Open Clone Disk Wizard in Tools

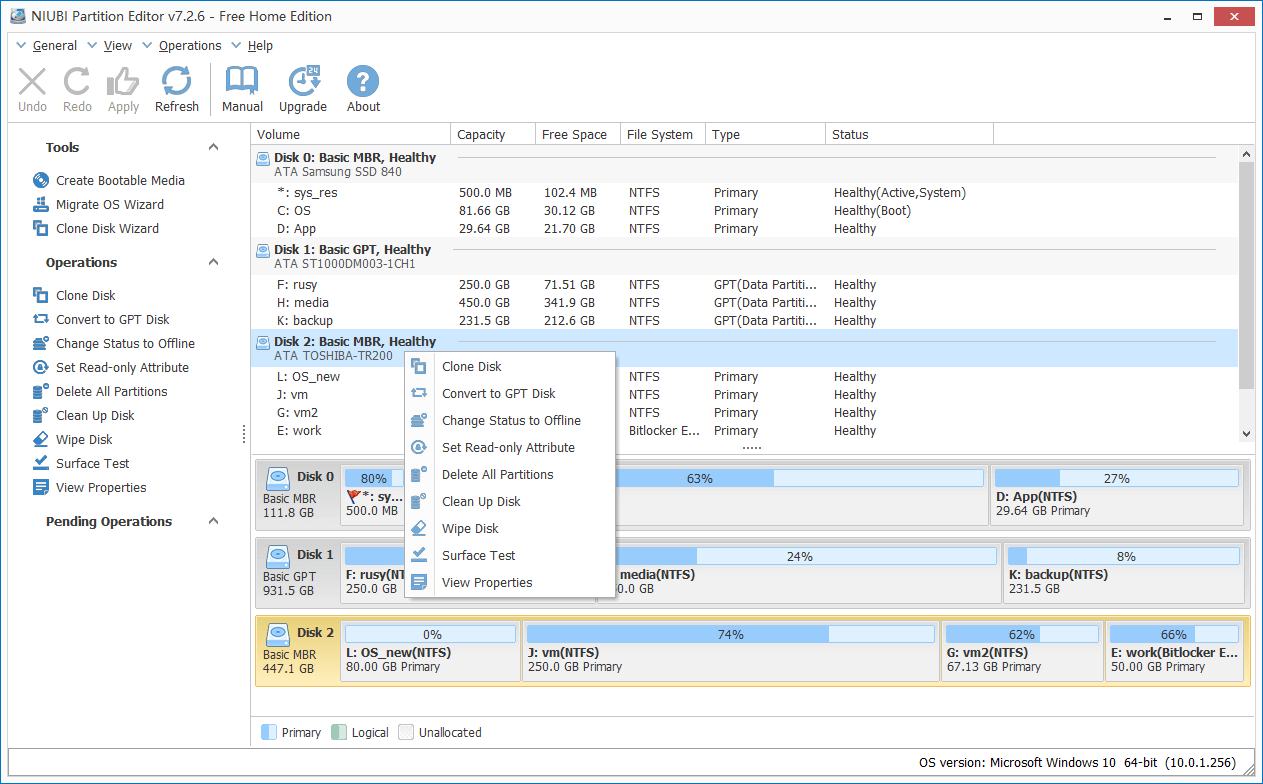pyautogui.click(x=107, y=229)
